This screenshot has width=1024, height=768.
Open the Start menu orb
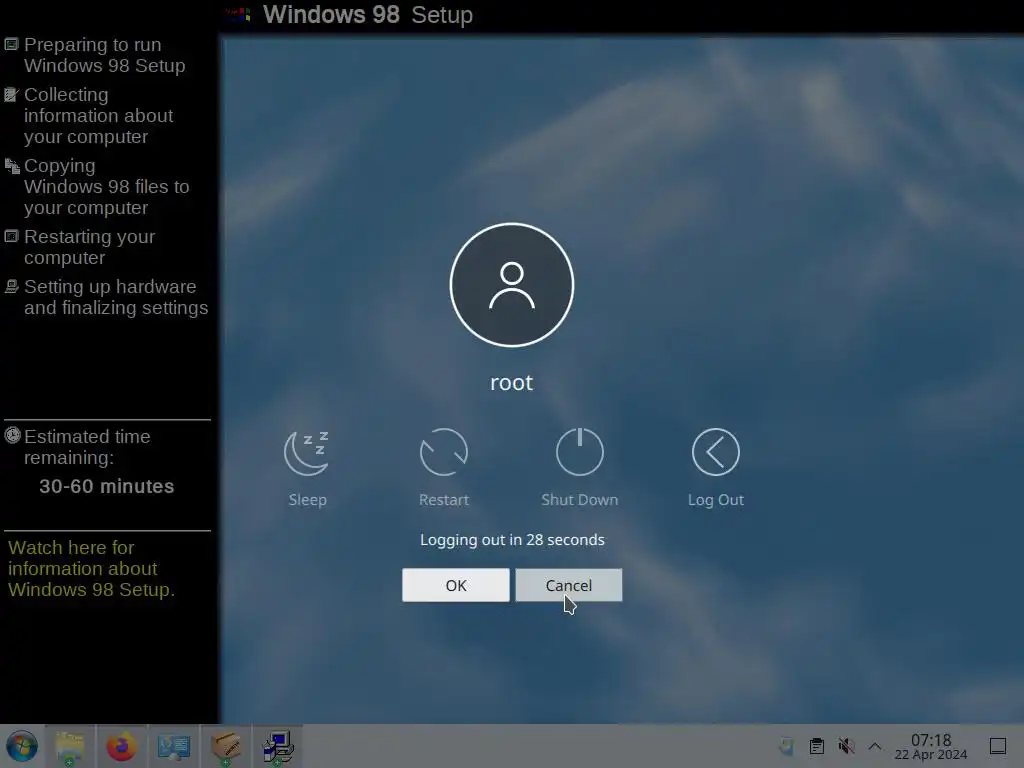(22, 746)
